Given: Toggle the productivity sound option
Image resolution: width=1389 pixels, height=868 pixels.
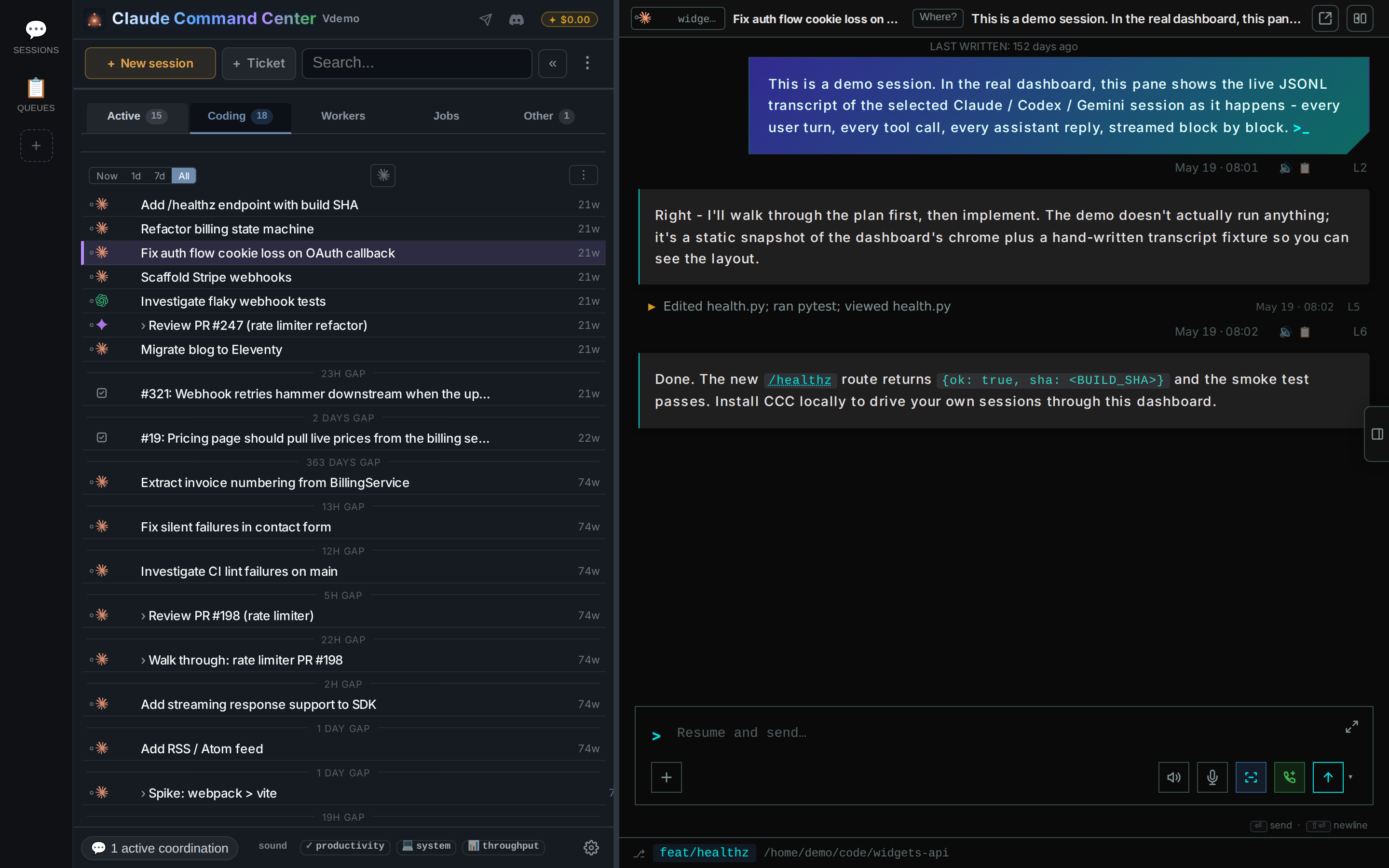Looking at the screenshot, I should tap(345, 846).
